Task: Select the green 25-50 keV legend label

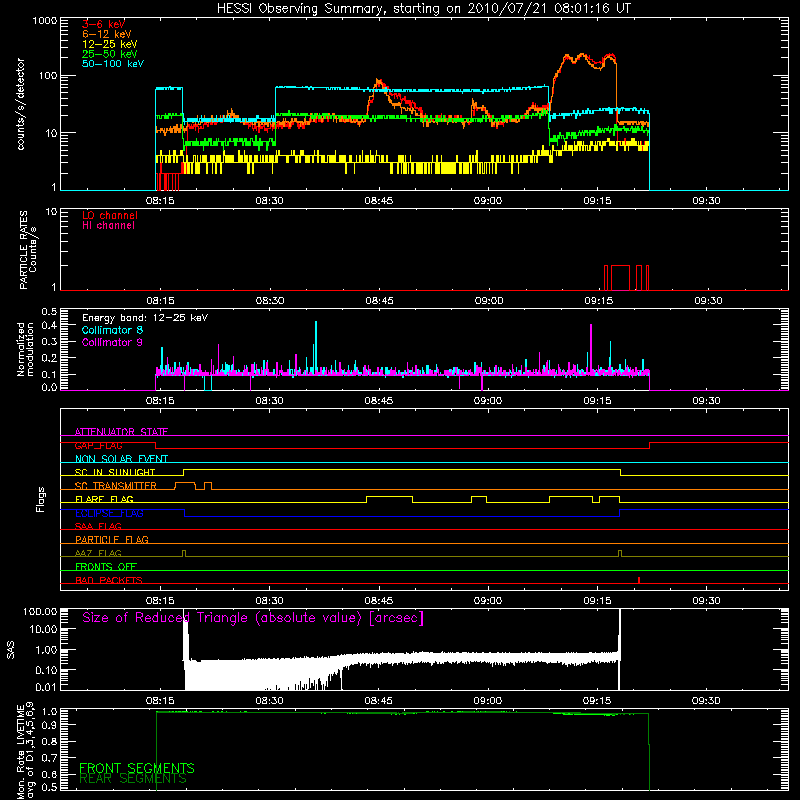Action: [110, 54]
